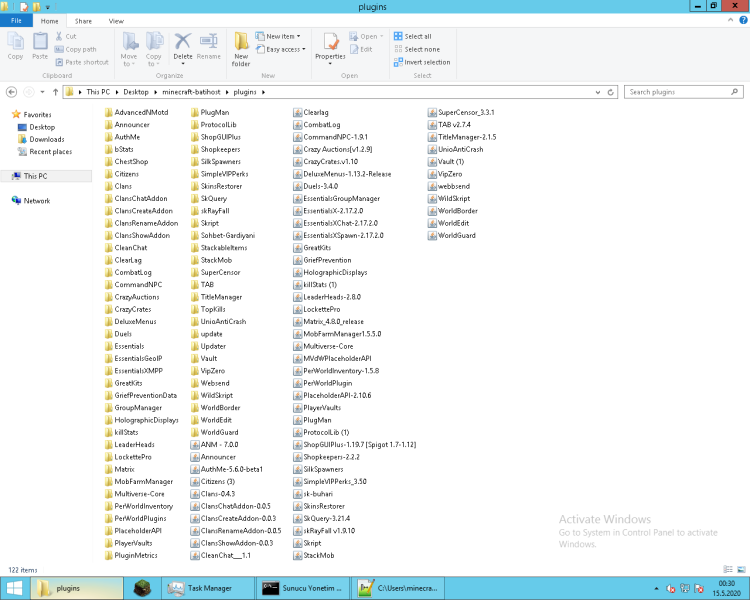Image resolution: width=750 pixels, height=600 pixels.
Task: Open Windows Start button
Action: [x=14, y=588]
